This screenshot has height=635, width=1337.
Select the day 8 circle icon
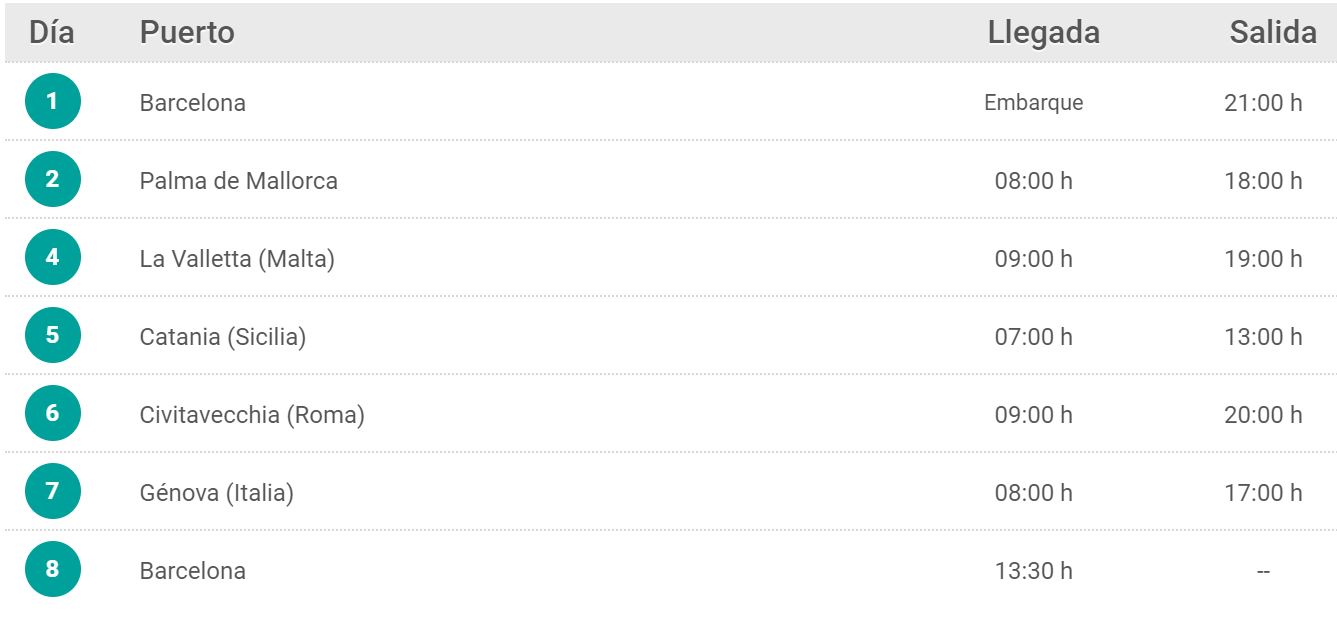tap(53, 569)
